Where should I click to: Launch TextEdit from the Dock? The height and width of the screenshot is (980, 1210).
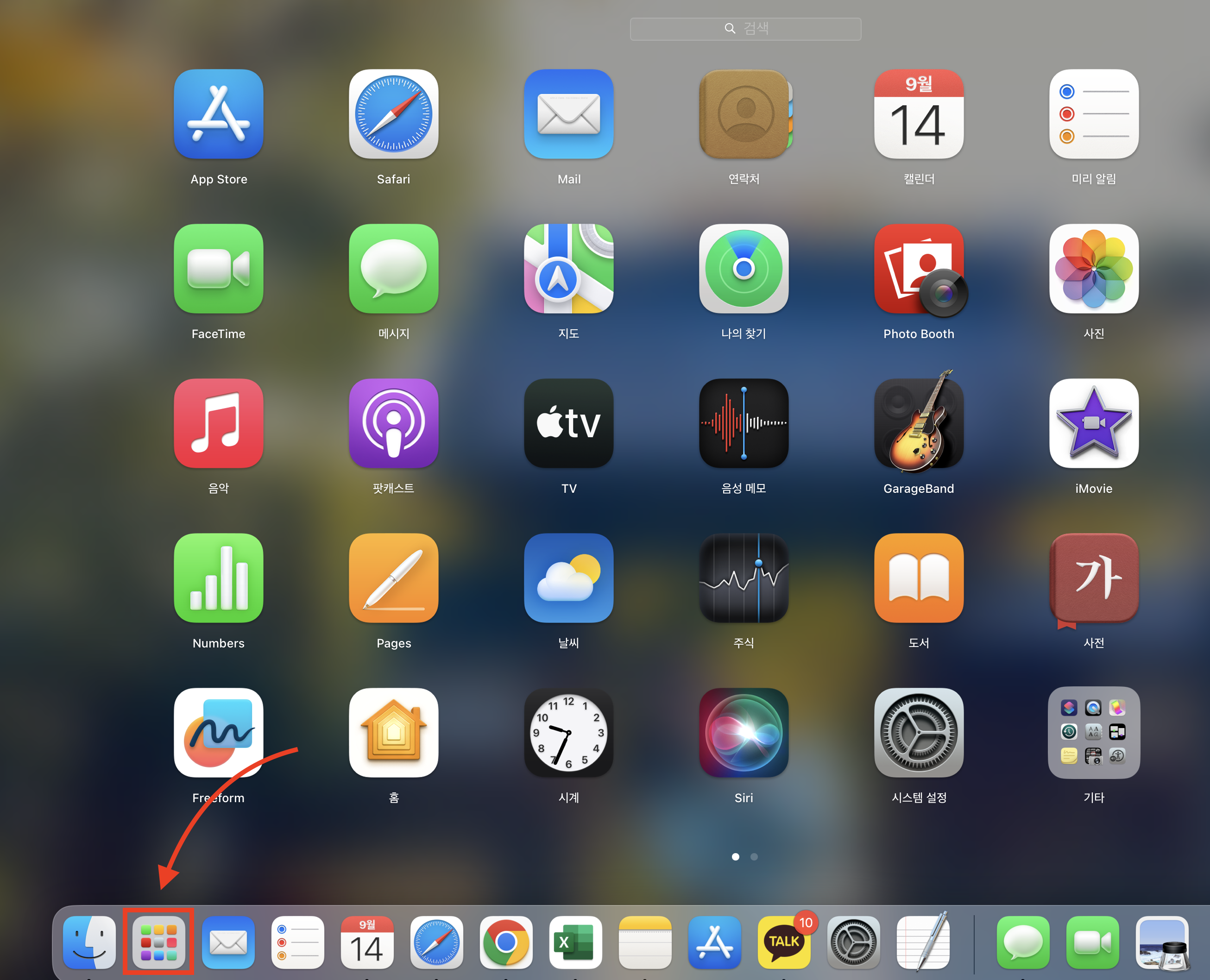tap(923, 941)
